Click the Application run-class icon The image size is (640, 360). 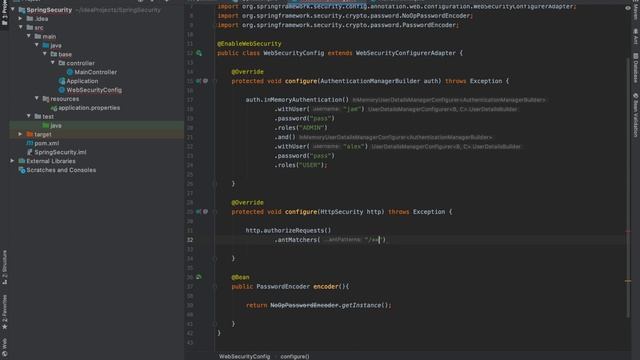pos(62,81)
